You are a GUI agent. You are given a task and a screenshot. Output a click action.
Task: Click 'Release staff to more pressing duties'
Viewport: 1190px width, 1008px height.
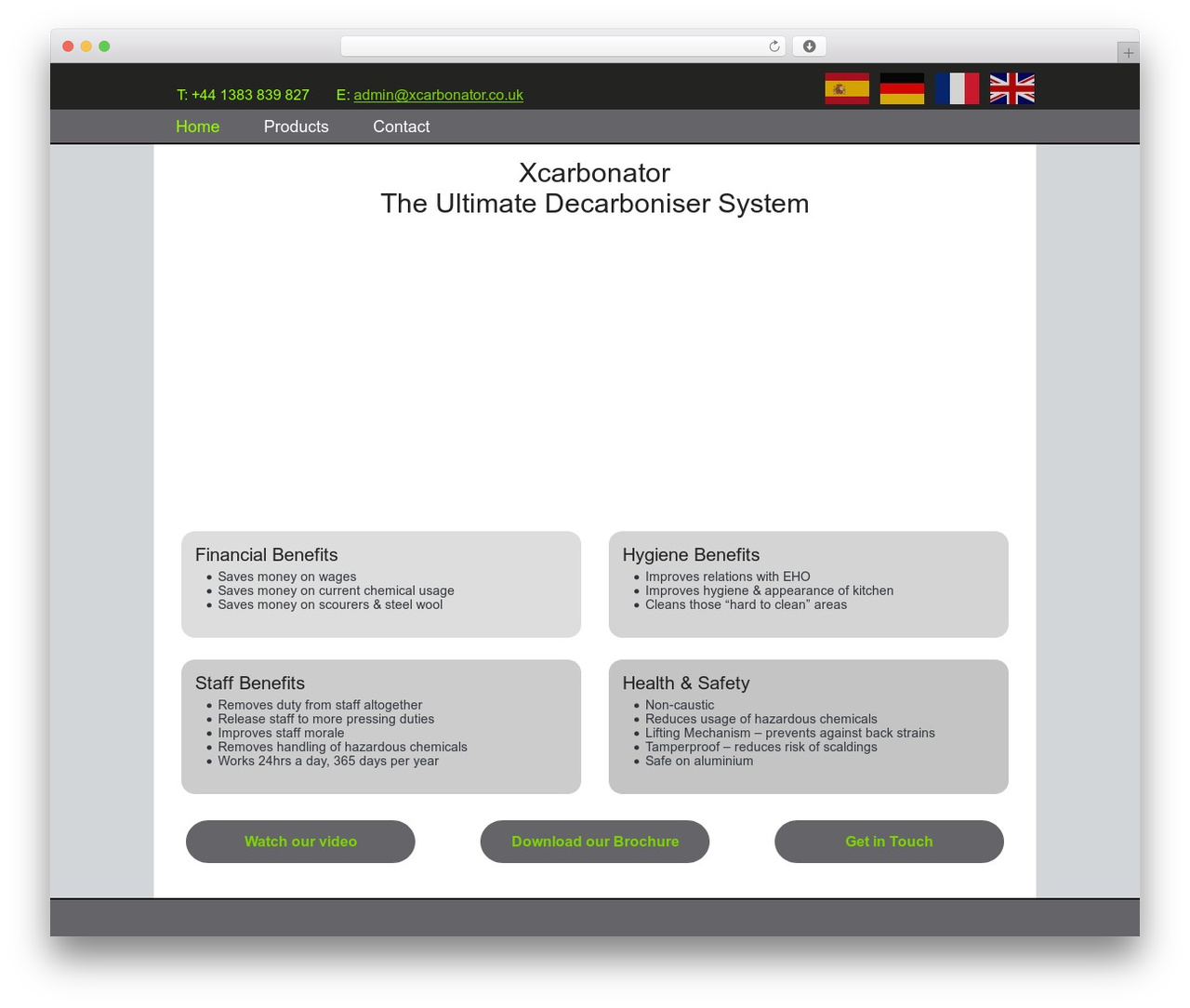pos(326,719)
